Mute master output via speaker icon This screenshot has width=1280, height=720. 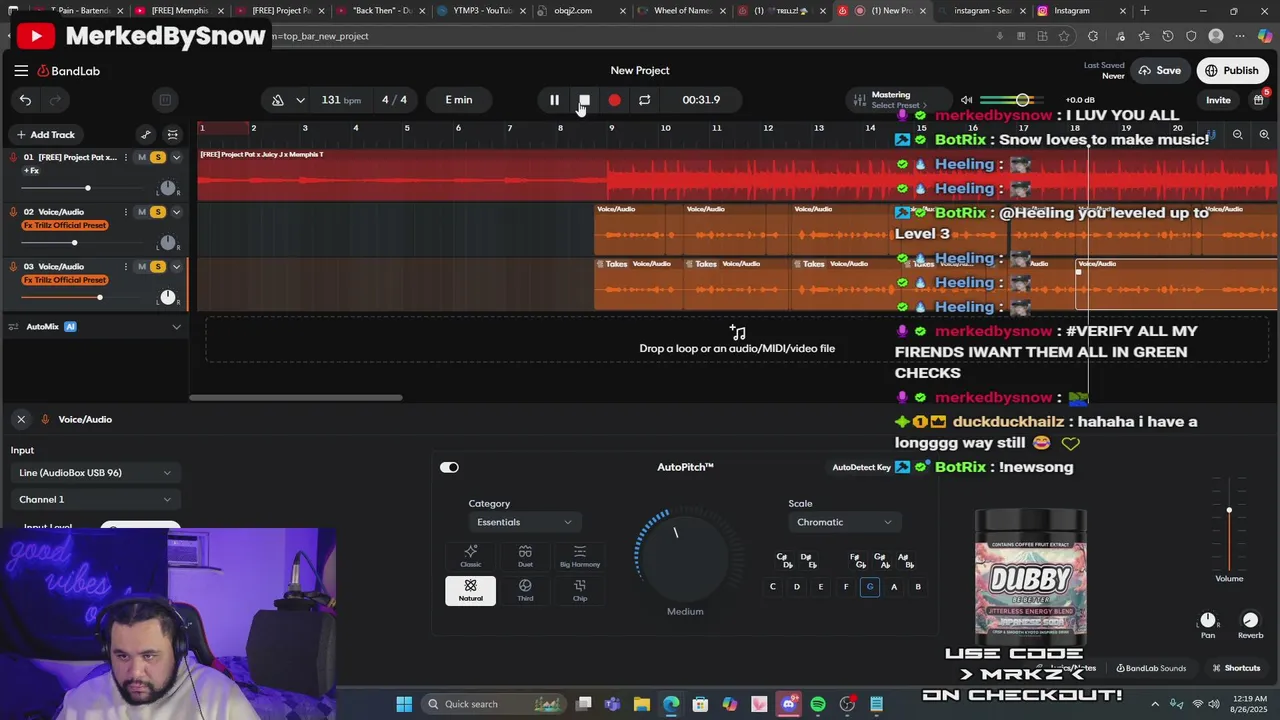click(966, 100)
